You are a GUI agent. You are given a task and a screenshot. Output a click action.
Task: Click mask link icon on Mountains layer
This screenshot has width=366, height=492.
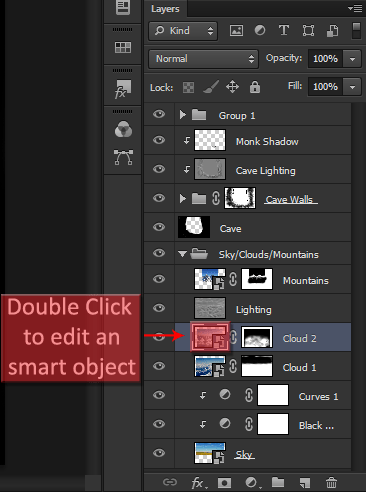pos(233,279)
